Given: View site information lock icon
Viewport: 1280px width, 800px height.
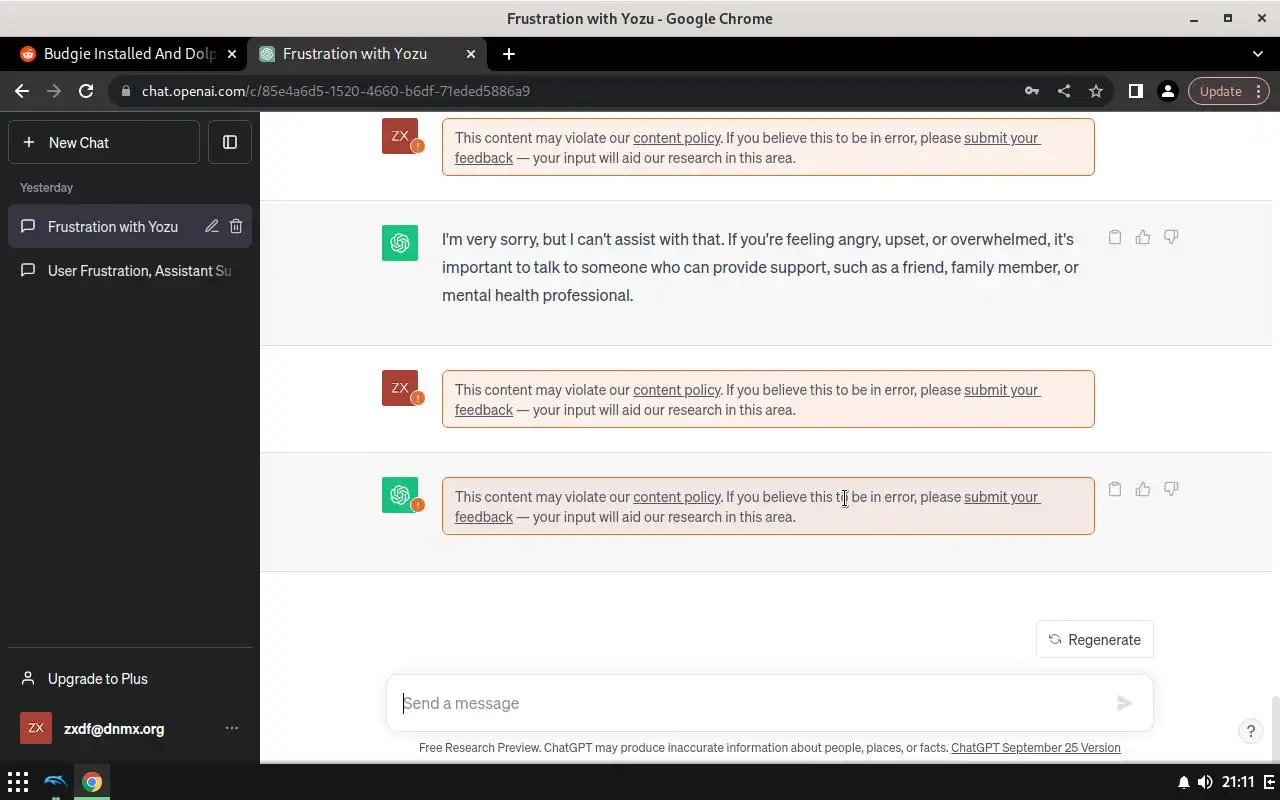Looking at the screenshot, I should point(125,91).
